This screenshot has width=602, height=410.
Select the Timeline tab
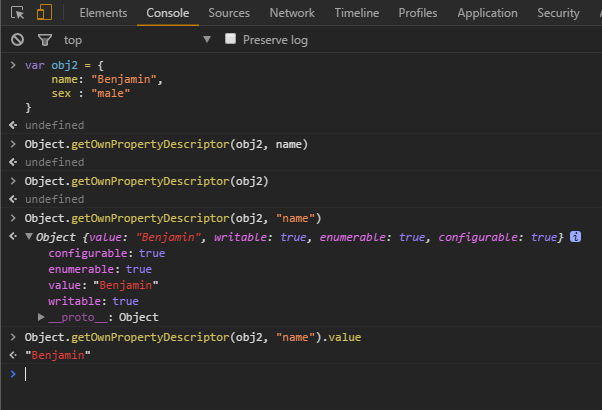(x=356, y=13)
